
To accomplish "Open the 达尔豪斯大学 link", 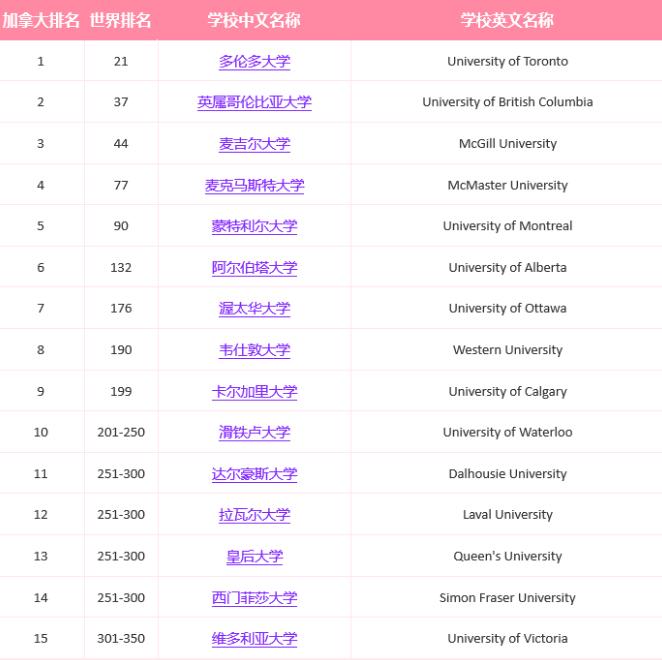I will coord(254,474).
